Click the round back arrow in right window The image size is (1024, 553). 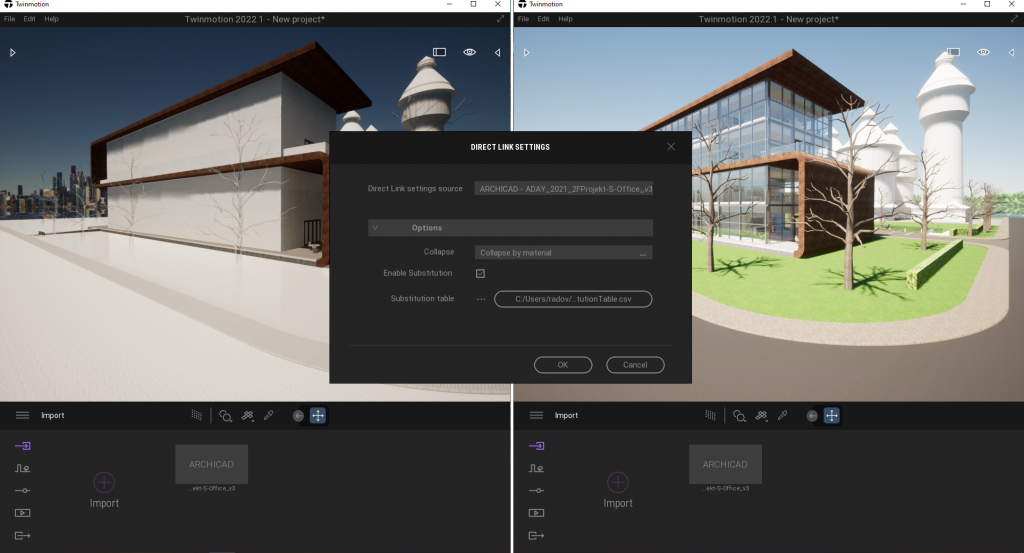click(812, 416)
